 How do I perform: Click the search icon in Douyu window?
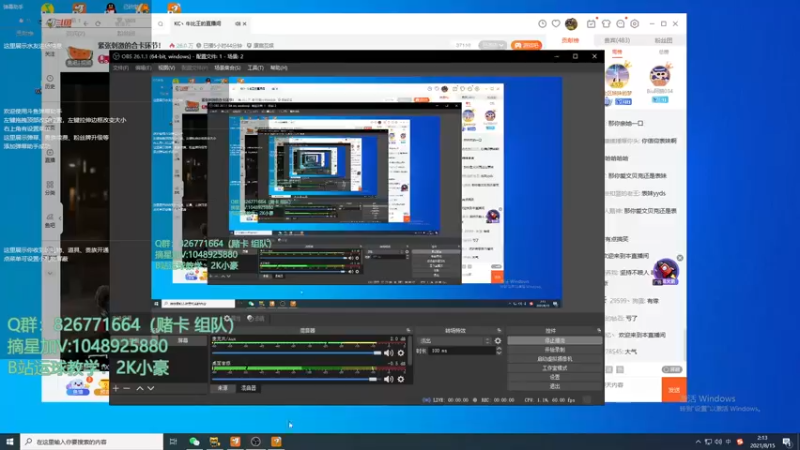point(160,24)
